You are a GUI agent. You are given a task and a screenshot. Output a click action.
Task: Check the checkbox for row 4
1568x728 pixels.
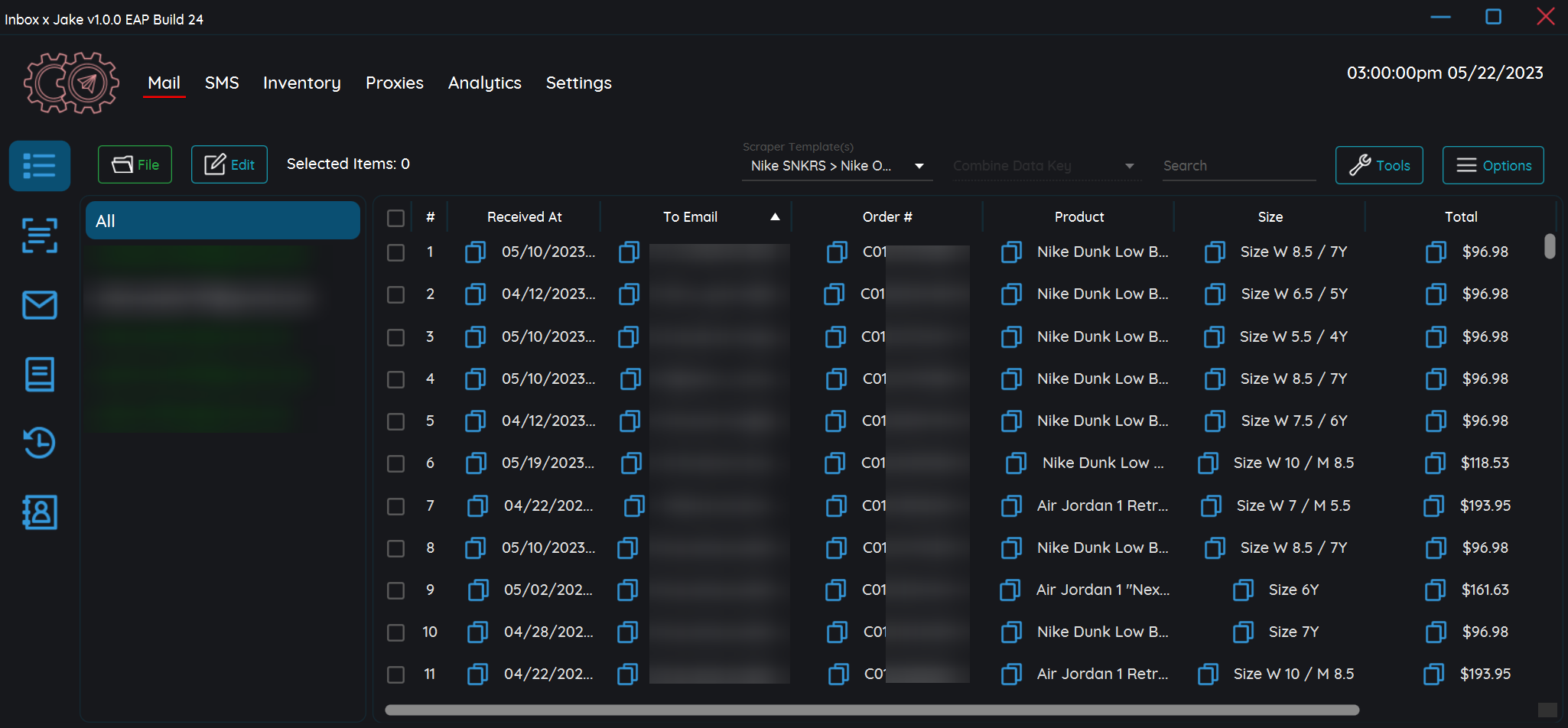pyautogui.click(x=395, y=379)
